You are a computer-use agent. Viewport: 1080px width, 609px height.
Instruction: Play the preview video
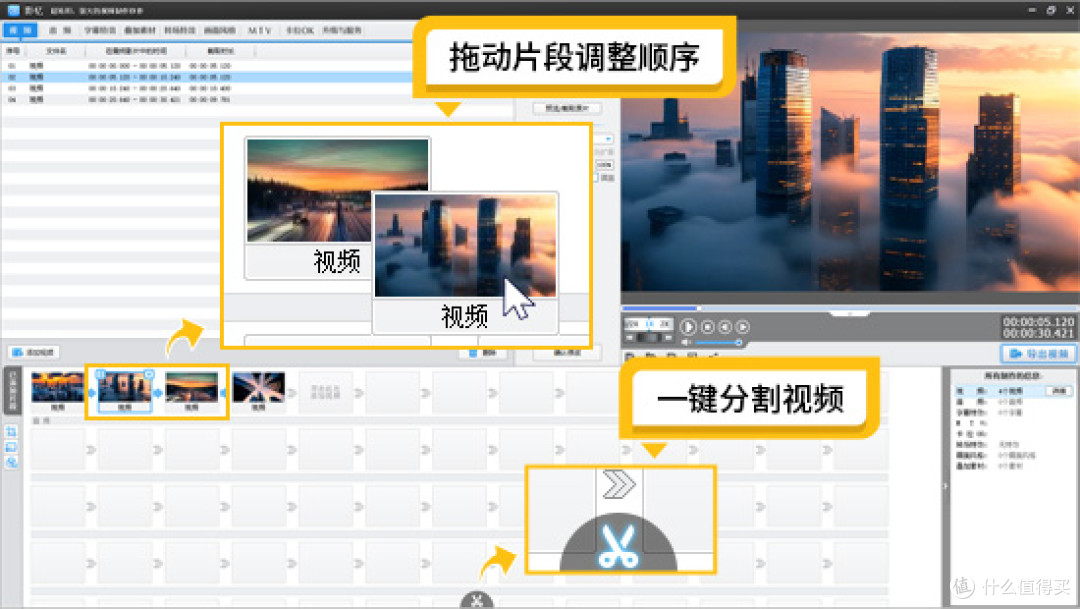click(687, 327)
